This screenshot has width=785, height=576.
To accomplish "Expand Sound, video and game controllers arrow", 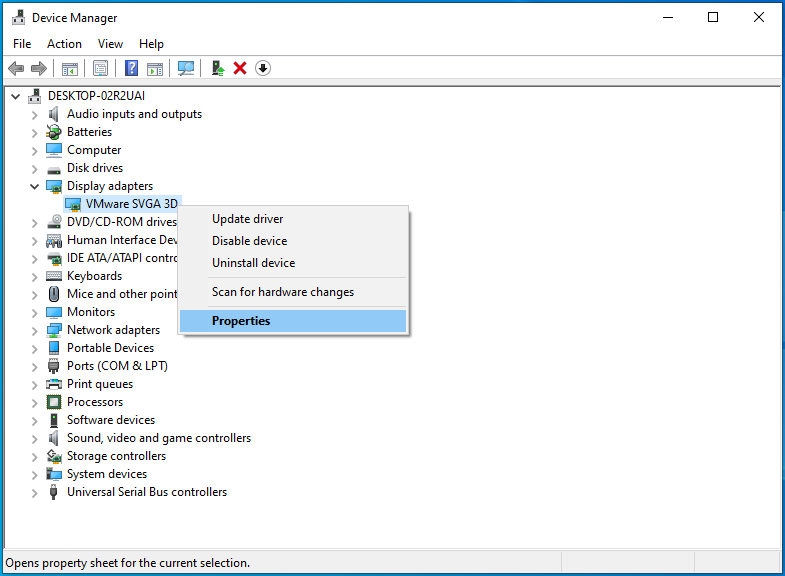I will [34, 439].
